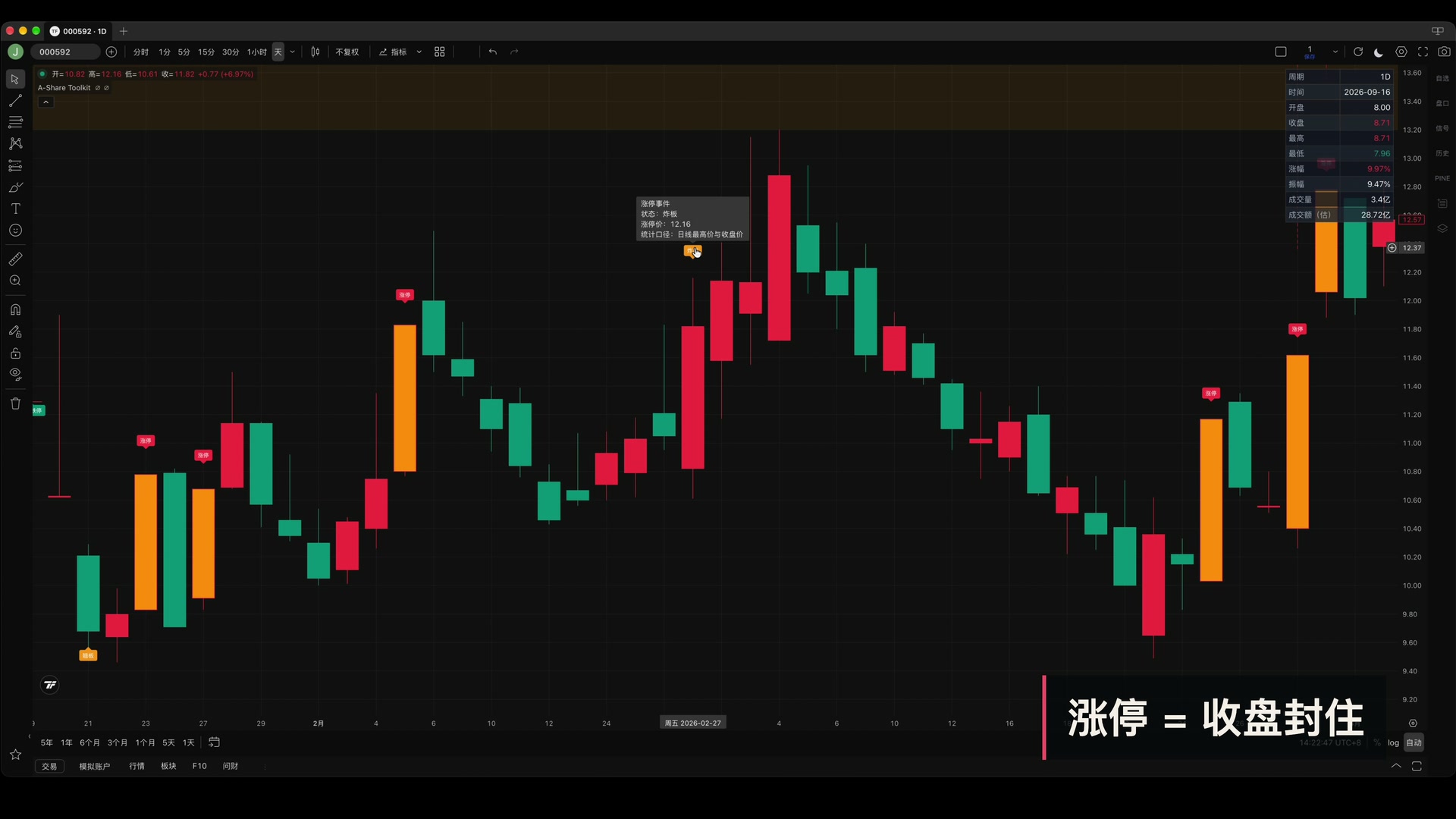Screen dimensions: 1456x819
Task: Enter fullscreen mode
Action: (x=1423, y=52)
